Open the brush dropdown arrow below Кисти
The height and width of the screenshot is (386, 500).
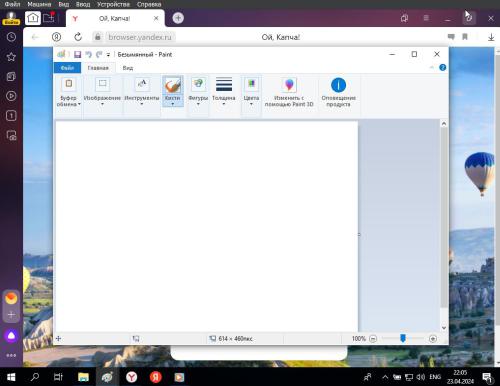click(x=173, y=104)
